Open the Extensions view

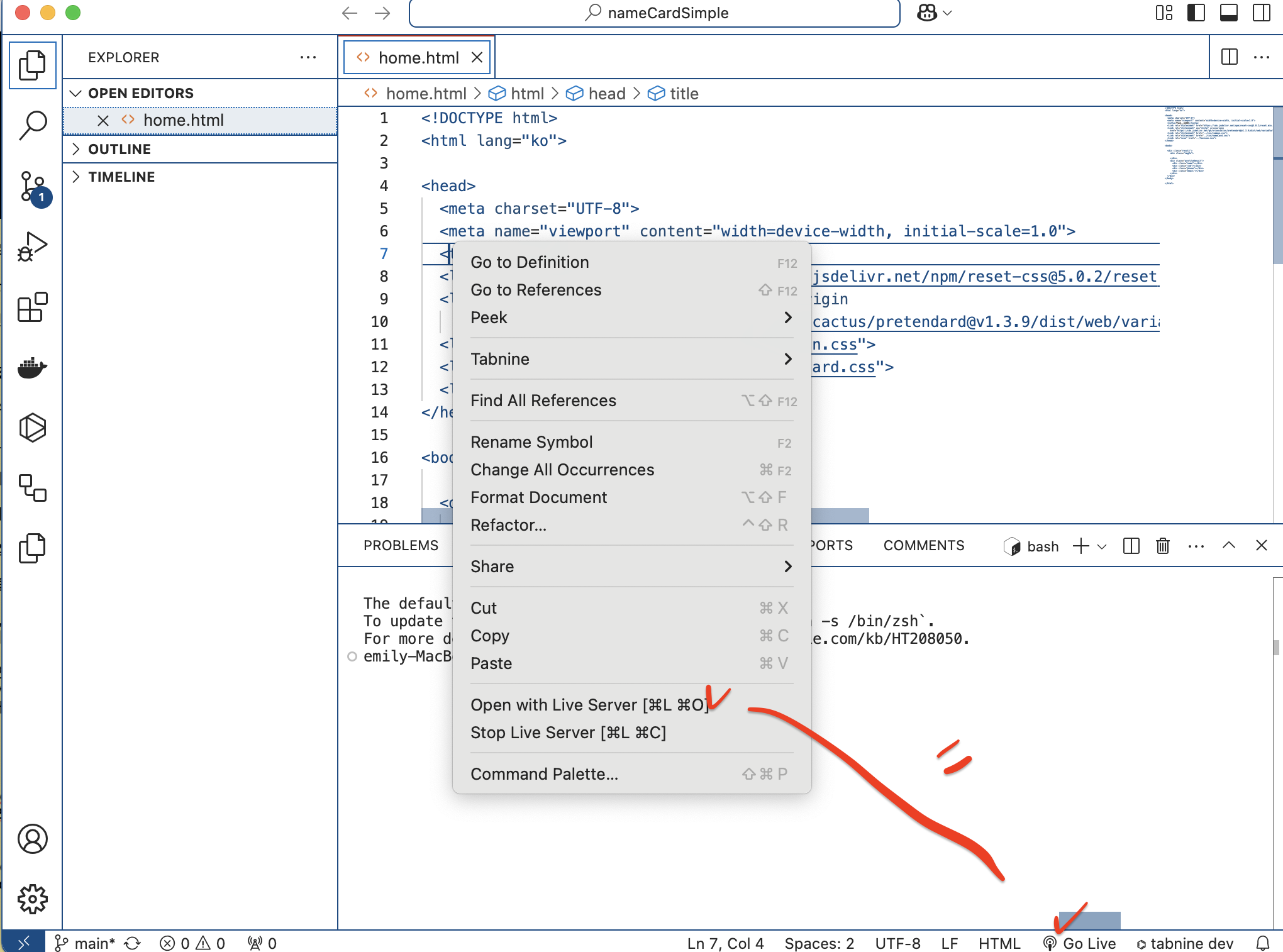pos(33,307)
